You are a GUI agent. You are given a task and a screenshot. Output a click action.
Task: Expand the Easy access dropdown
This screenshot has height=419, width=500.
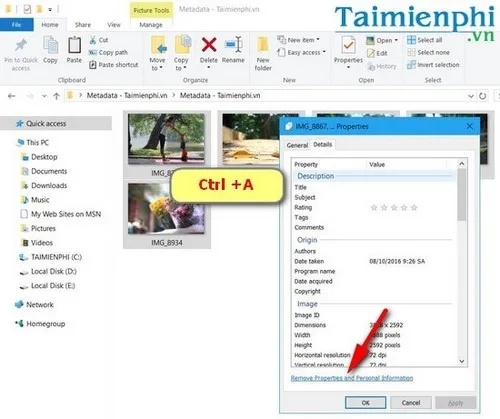(301, 52)
